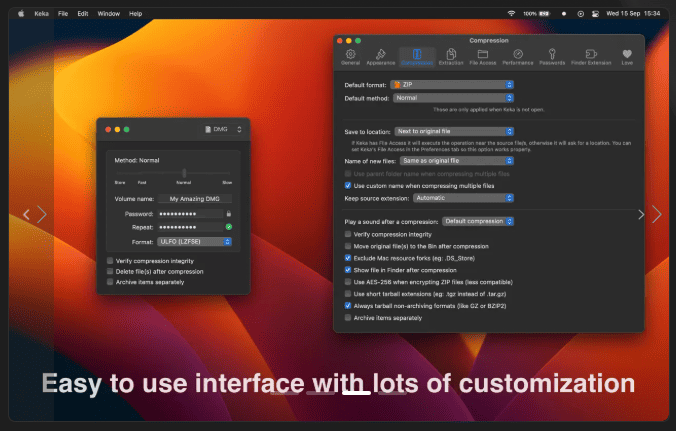Image resolution: width=676 pixels, height=431 pixels.
Task: Open the Love heart icon
Action: [627, 54]
